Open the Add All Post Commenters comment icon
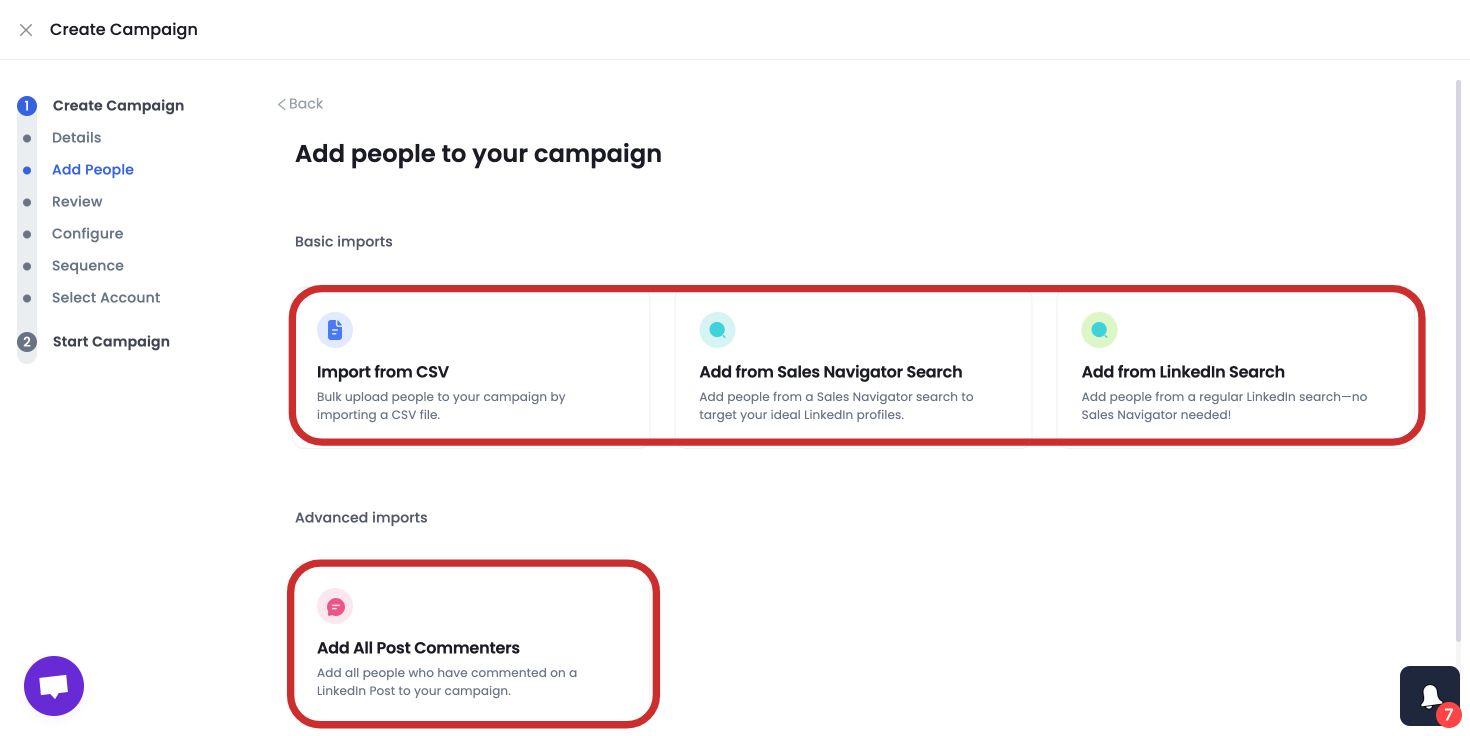1470x736 pixels. pyautogui.click(x=335, y=606)
